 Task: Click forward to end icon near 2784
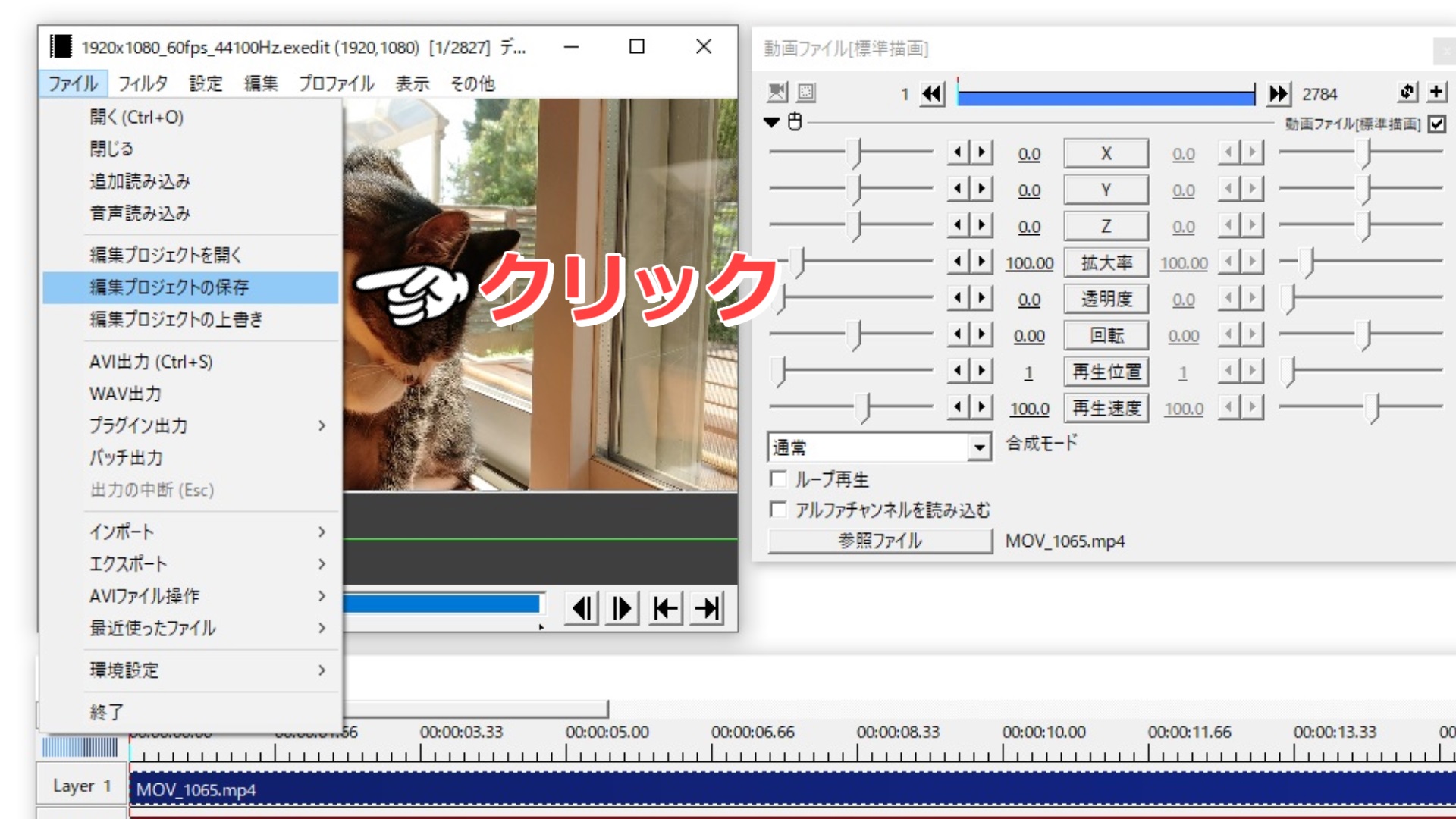pyautogui.click(x=1279, y=94)
